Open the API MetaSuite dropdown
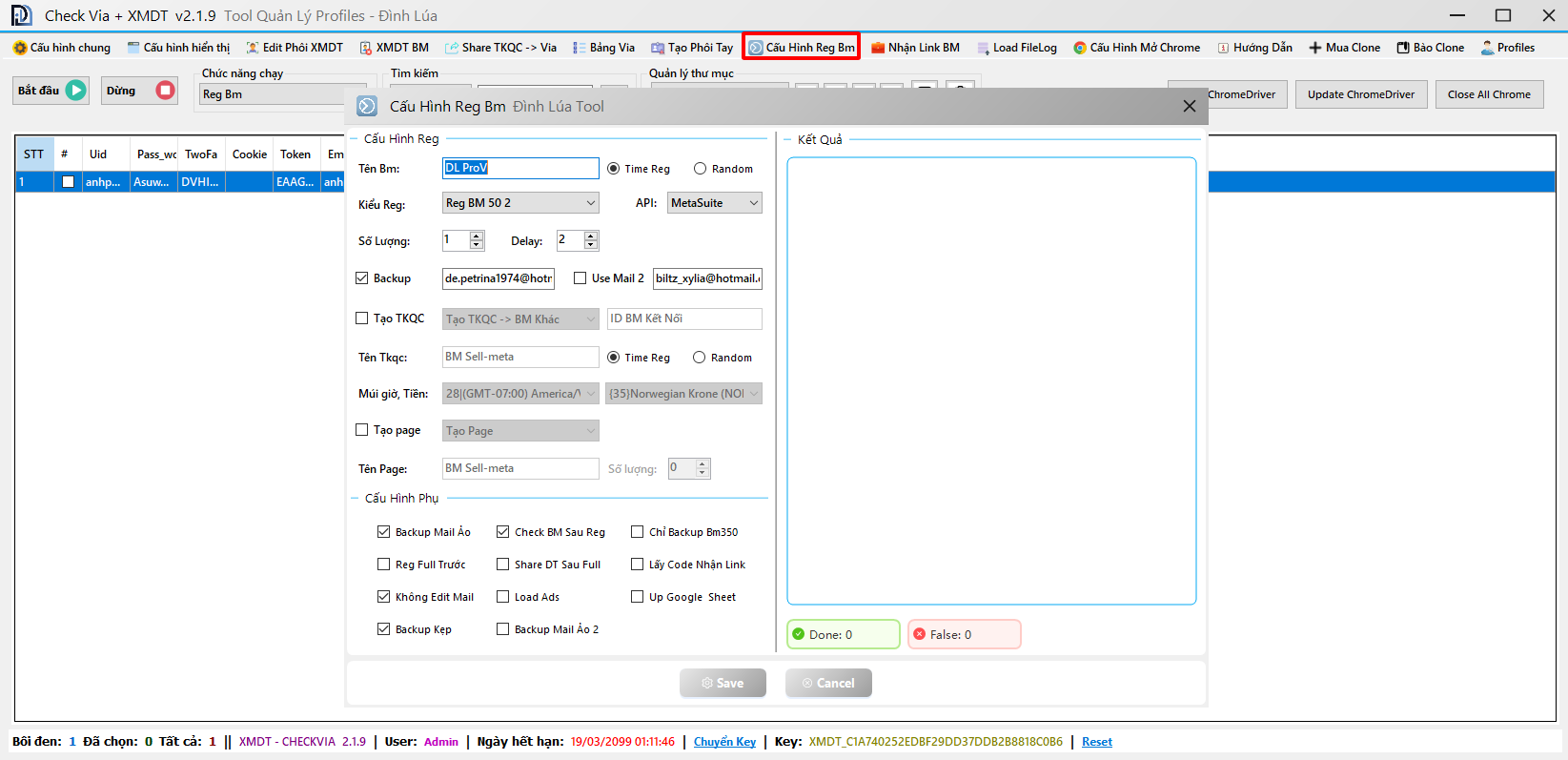Viewport: 1568px width, 760px height. [753, 203]
